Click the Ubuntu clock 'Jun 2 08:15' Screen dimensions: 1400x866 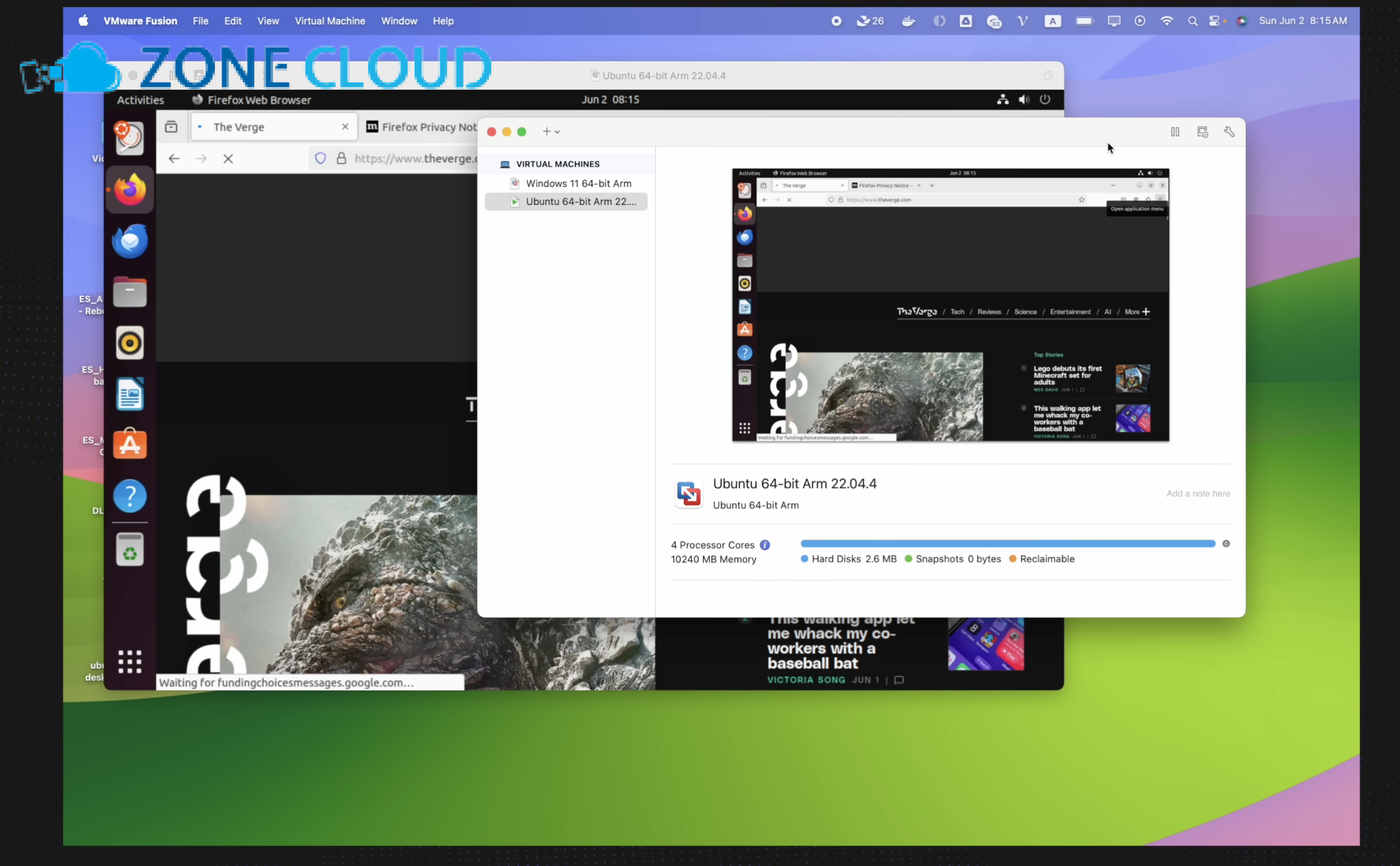coord(610,99)
